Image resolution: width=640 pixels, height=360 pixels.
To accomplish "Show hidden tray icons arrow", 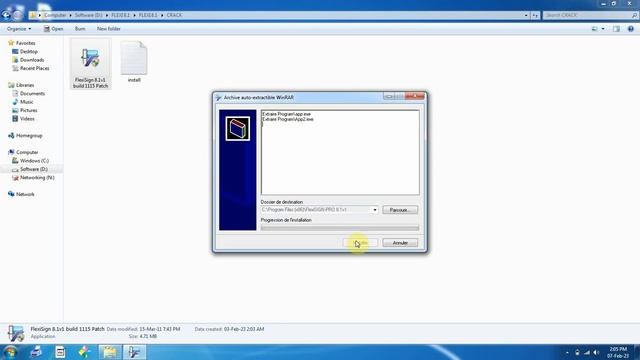I will pyautogui.click(x=567, y=352).
